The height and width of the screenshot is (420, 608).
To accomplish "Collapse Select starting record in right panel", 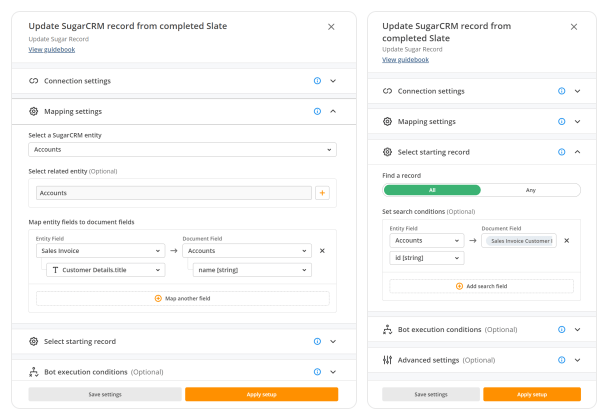I will pyautogui.click(x=577, y=152).
